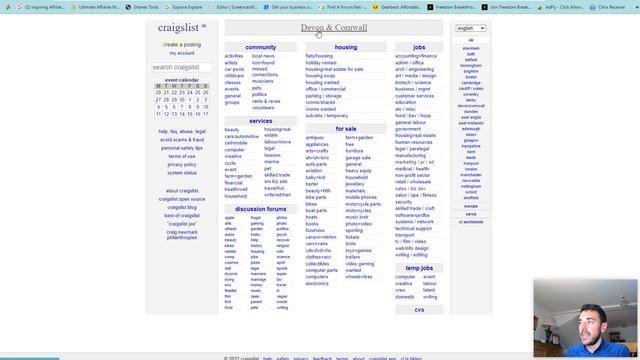Open the Gearbest bookmark in the bookmarks bar
The width and height of the screenshot is (640, 360).
tap(396, 7)
